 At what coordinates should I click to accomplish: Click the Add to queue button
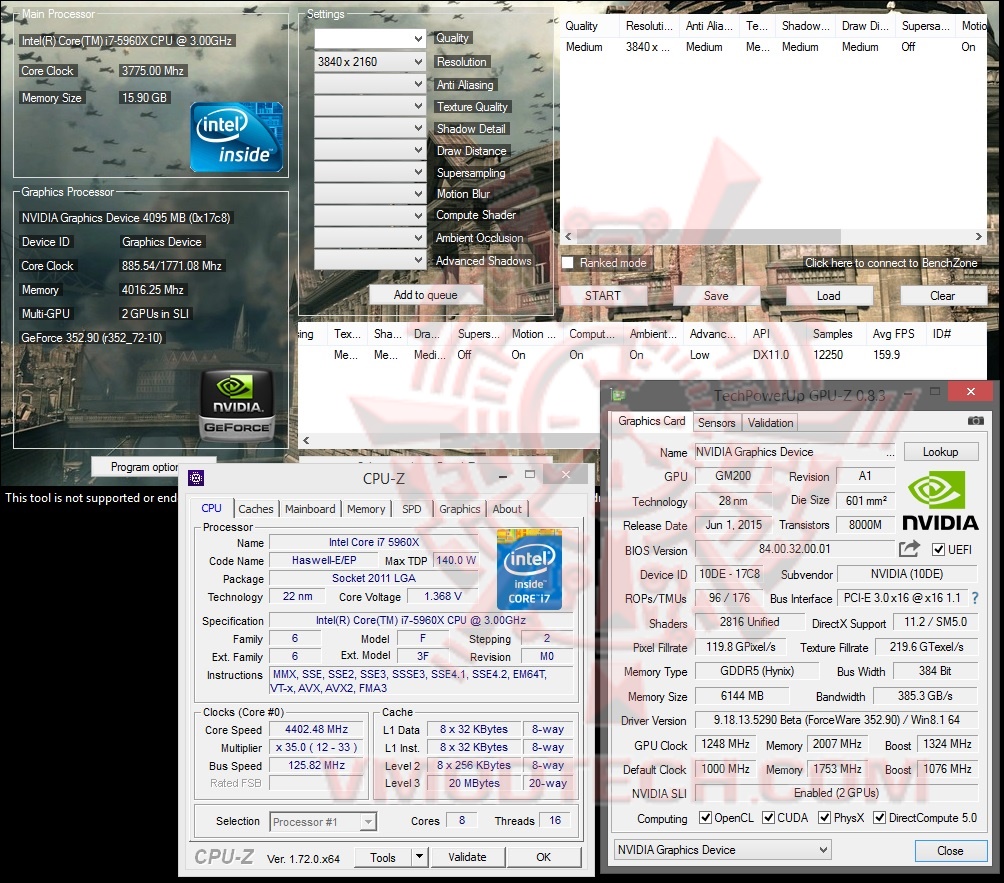[426, 295]
